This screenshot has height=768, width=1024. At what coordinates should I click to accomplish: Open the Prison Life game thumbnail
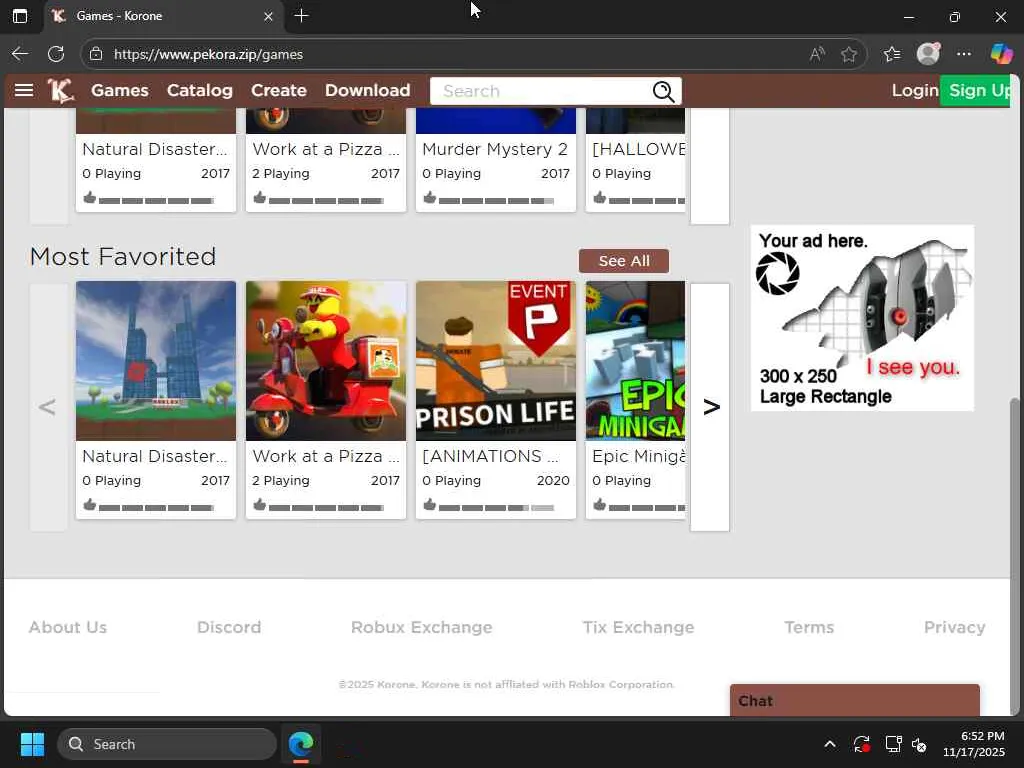(496, 360)
